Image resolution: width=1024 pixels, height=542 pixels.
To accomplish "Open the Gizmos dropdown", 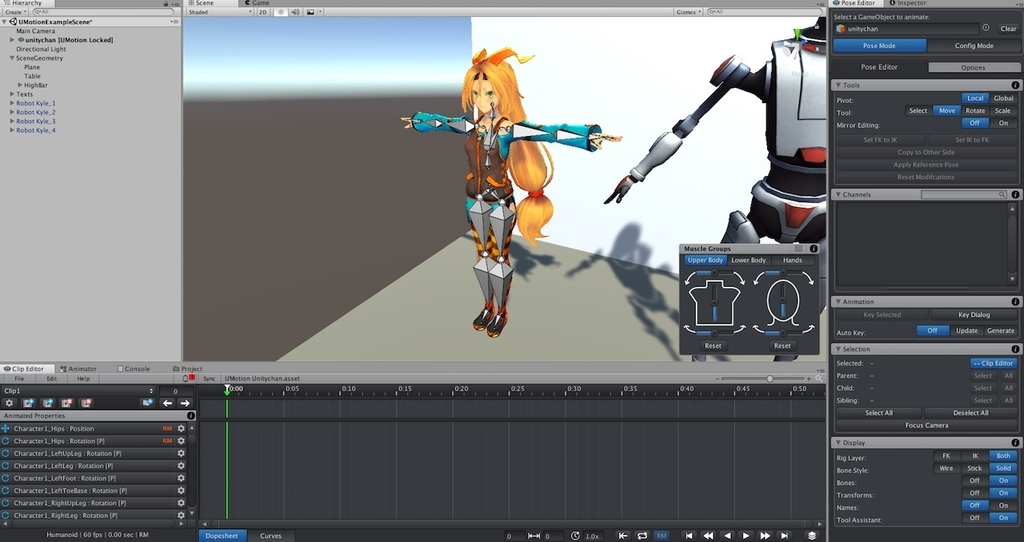I will tap(688, 12).
